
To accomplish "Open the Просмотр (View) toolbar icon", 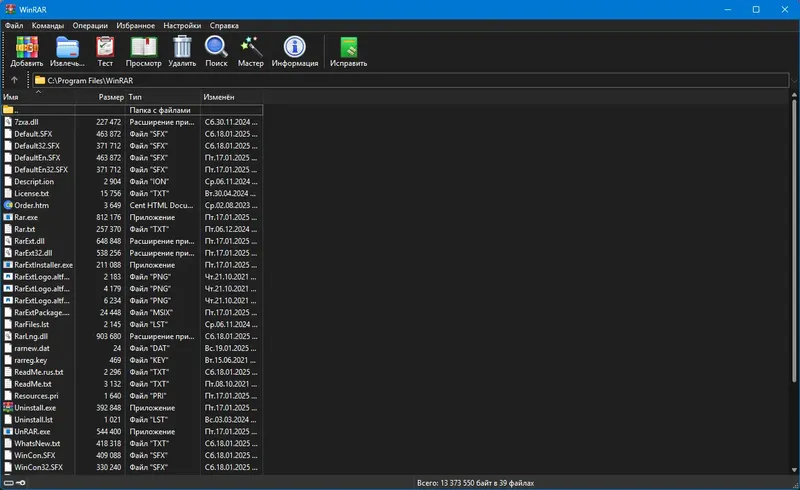I will pos(143,47).
